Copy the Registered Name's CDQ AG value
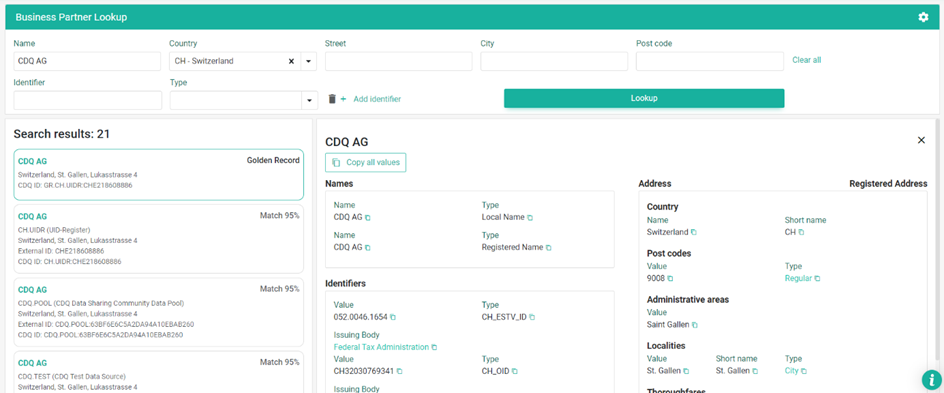This screenshot has height=393, width=944. [368, 247]
